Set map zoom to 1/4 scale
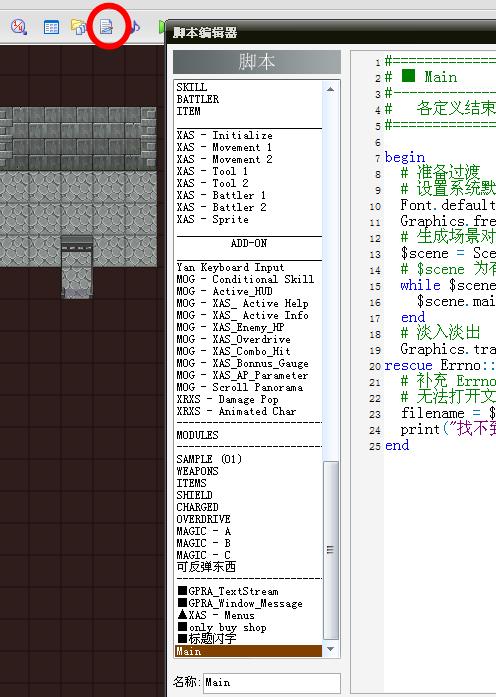This screenshot has height=697, width=496. click(x=19, y=27)
